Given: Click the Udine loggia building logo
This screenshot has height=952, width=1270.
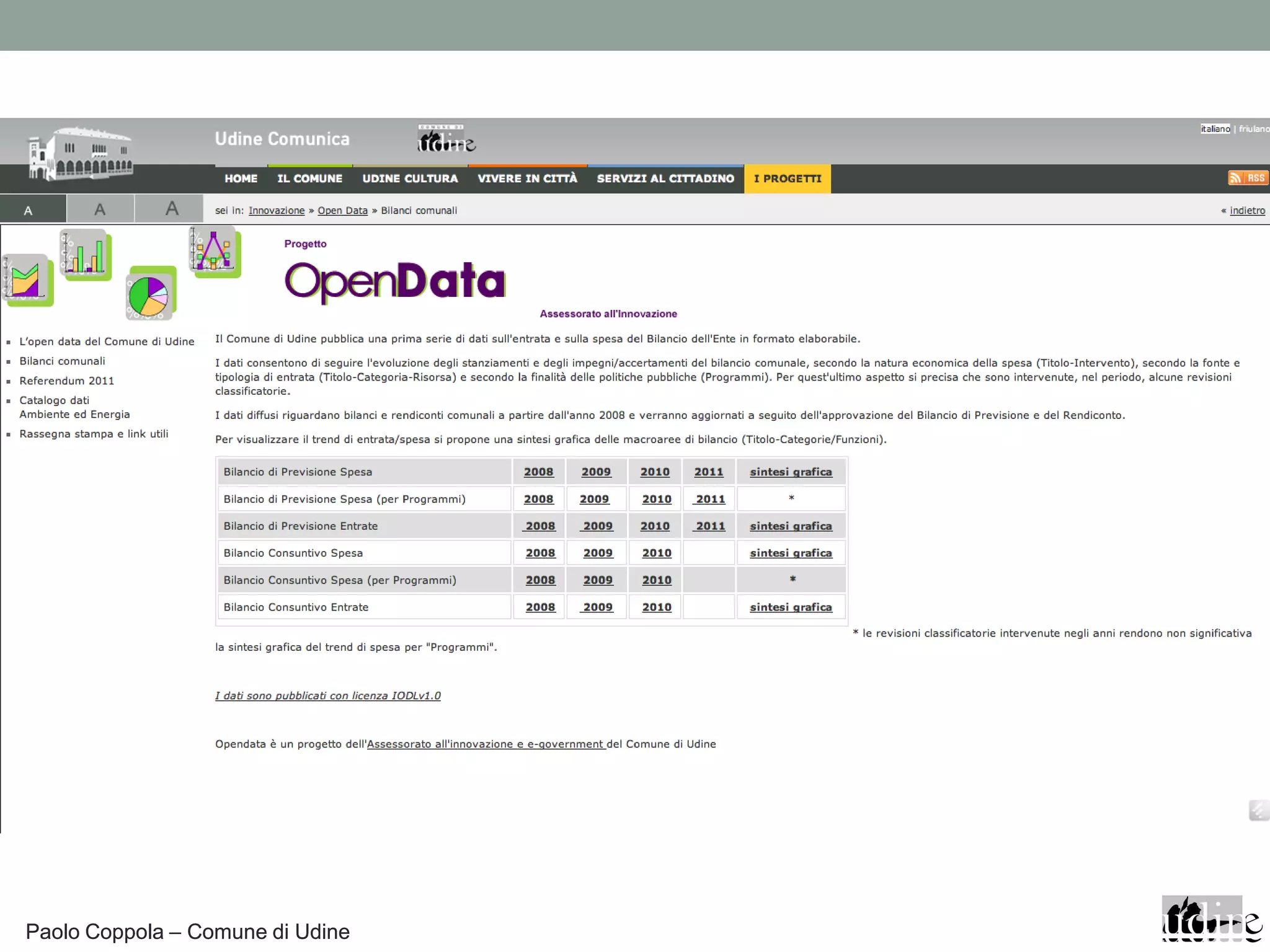Looking at the screenshot, I should 81,154.
